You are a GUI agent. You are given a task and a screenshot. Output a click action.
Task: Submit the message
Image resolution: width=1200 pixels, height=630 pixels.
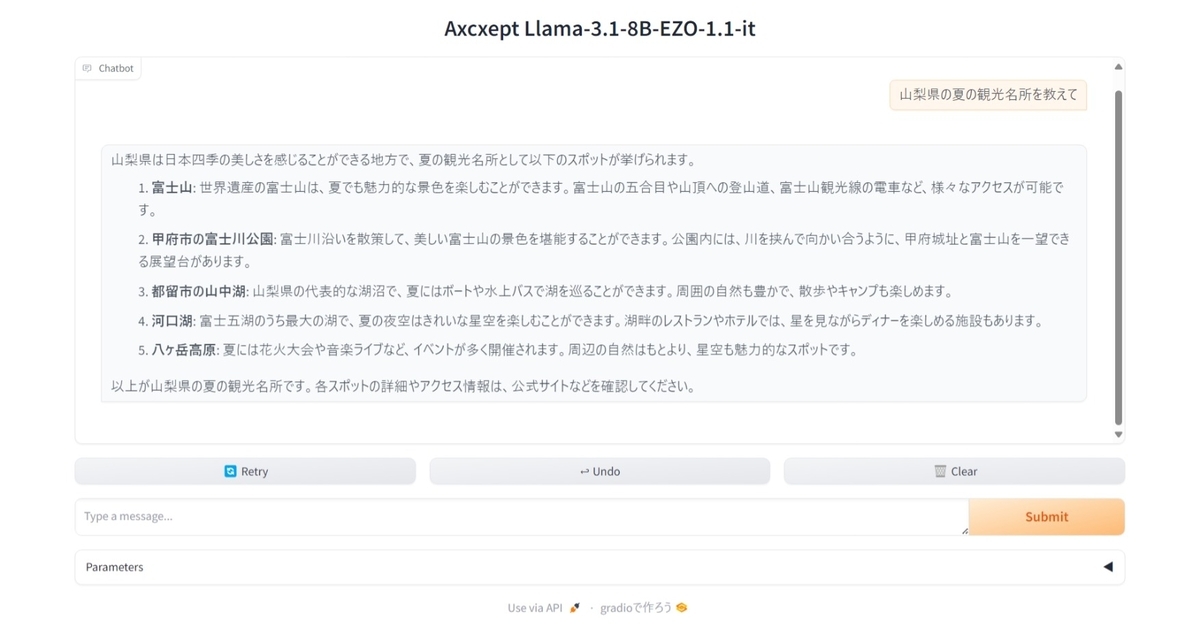pyautogui.click(x=1047, y=517)
